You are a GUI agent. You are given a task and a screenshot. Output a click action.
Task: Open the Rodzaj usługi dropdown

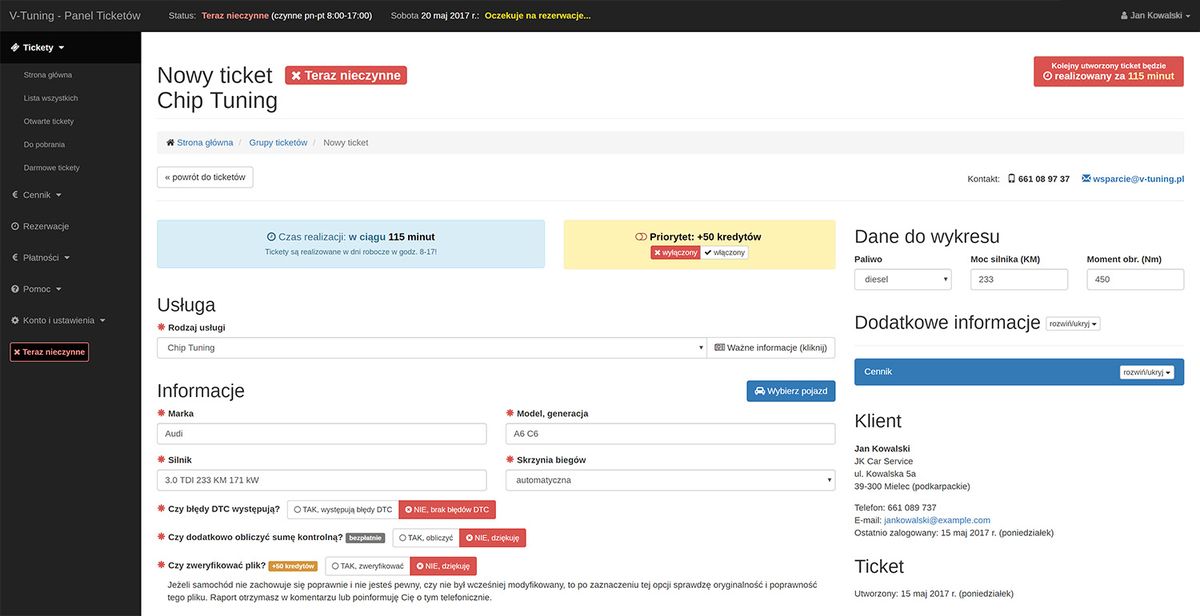pos(432,348)
